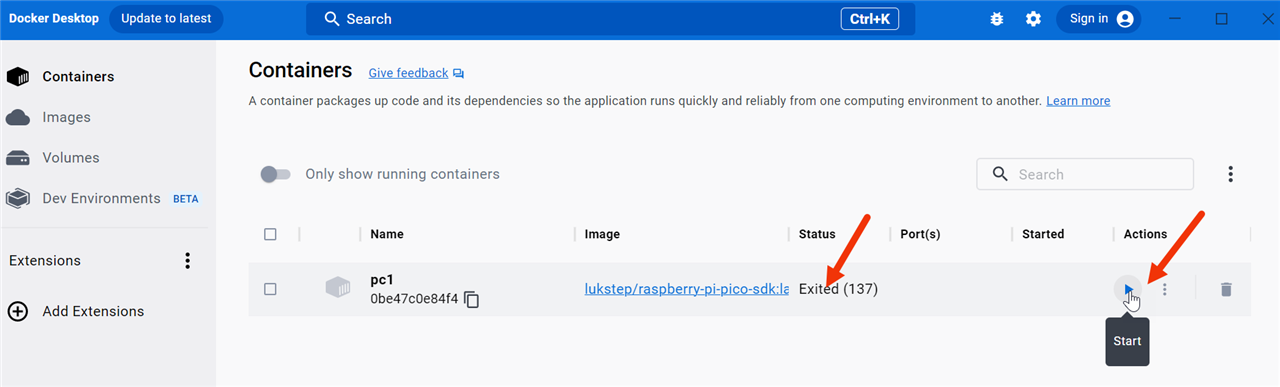This screenshot has height=387, width=1280.
Task: Toggle Only show running containers
Action: click(x=275, y=174)
